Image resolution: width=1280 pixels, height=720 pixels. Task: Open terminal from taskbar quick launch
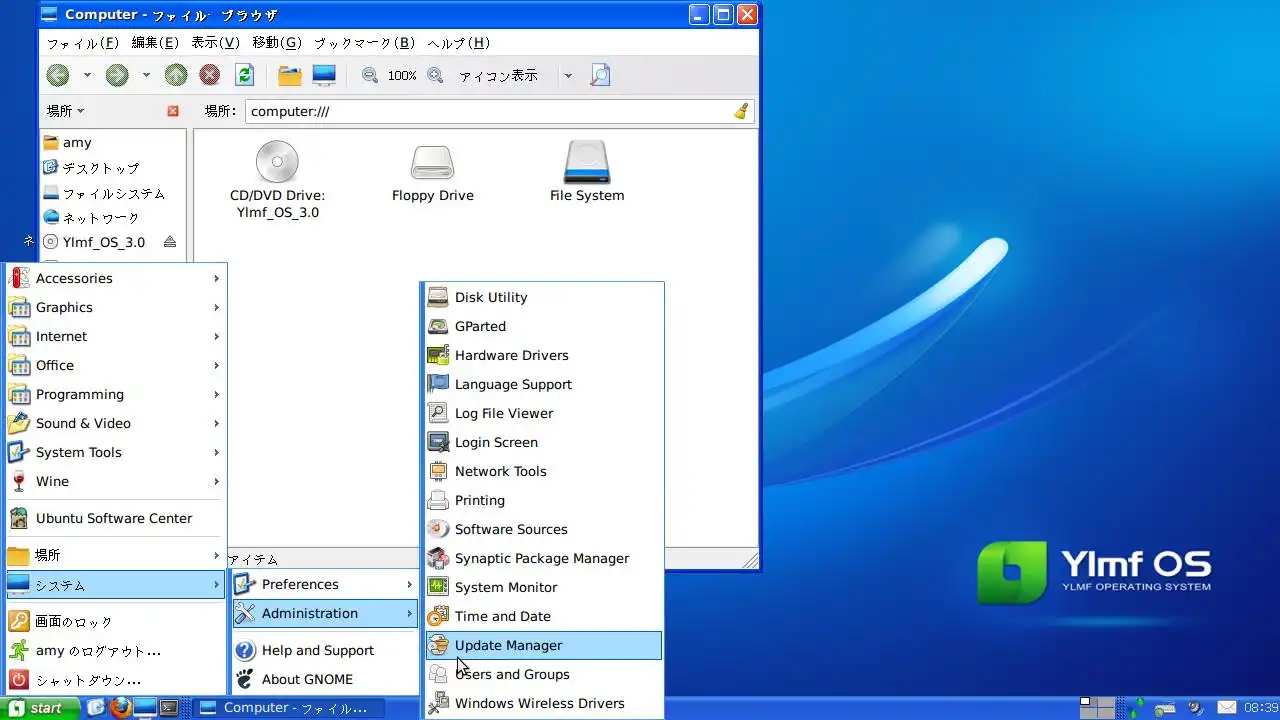pos(170,708)
